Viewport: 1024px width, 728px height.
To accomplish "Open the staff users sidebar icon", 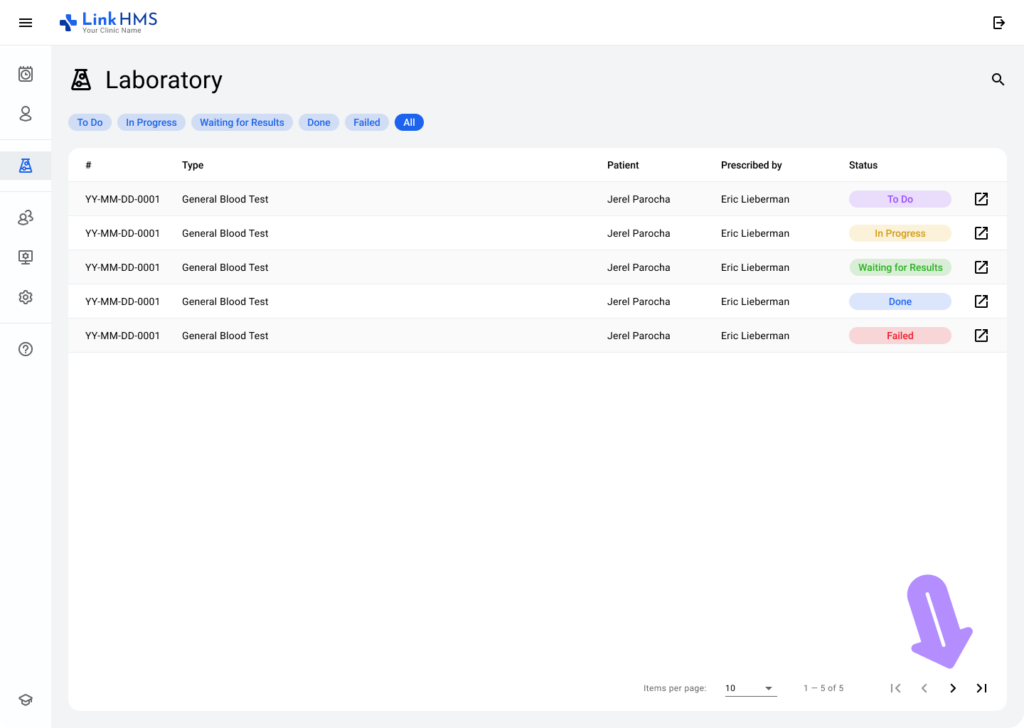I will click(25, 217).
